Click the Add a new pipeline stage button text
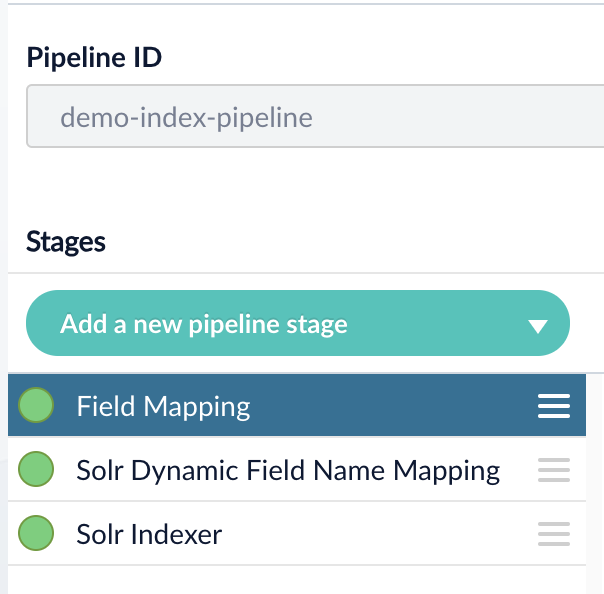 tap(204, 324)
